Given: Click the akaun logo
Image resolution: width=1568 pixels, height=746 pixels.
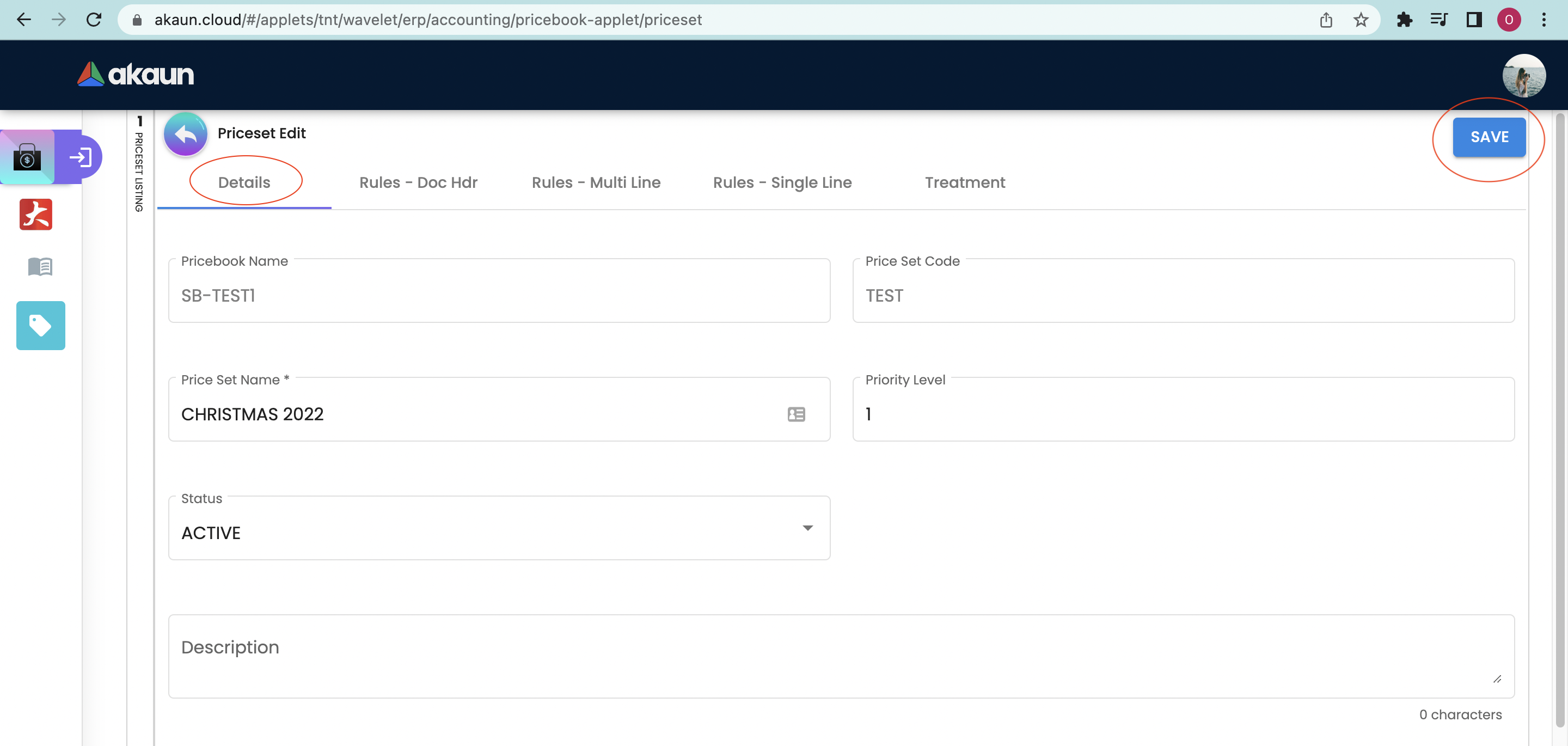Looking at the screenshot, I should pos(136,74).
